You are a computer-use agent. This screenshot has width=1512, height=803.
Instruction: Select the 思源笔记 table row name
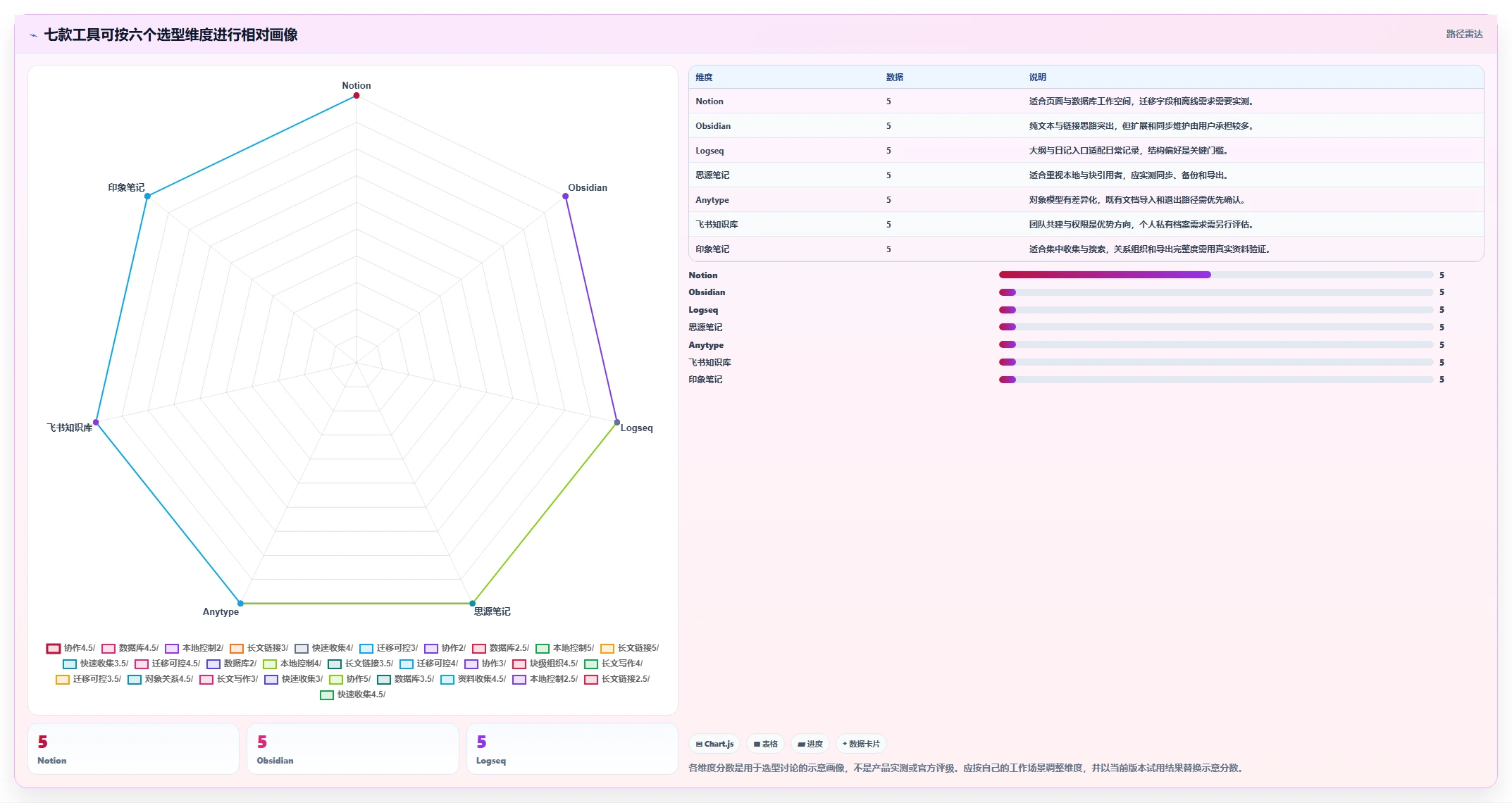[712, 175]
